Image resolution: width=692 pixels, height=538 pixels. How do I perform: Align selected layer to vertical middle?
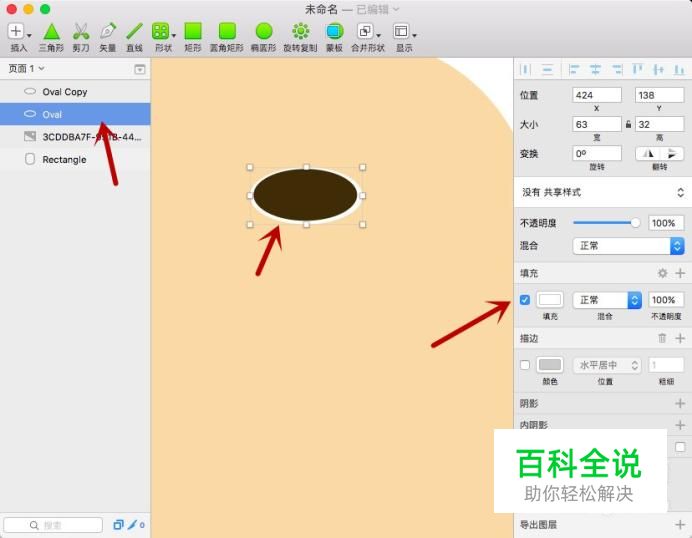(658, 69)
